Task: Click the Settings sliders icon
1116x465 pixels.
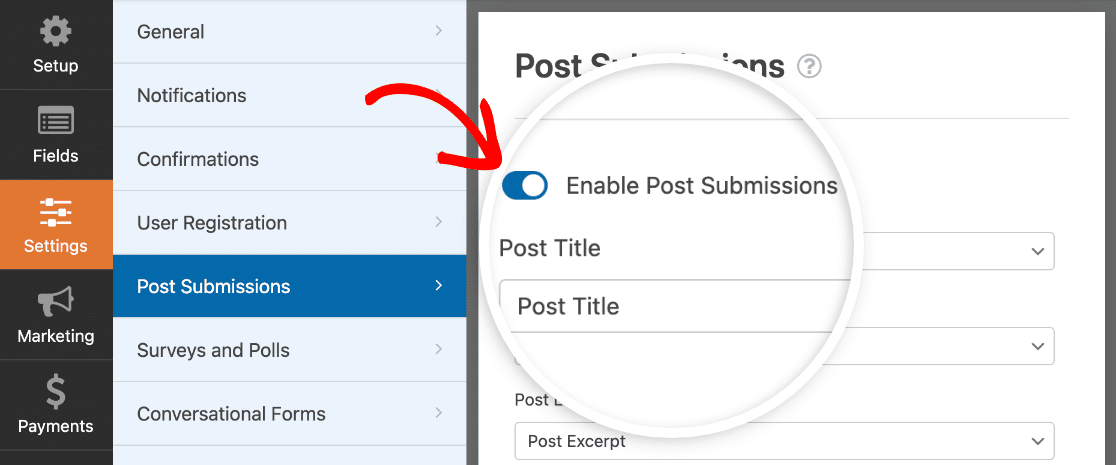Action: coord(55,212)
